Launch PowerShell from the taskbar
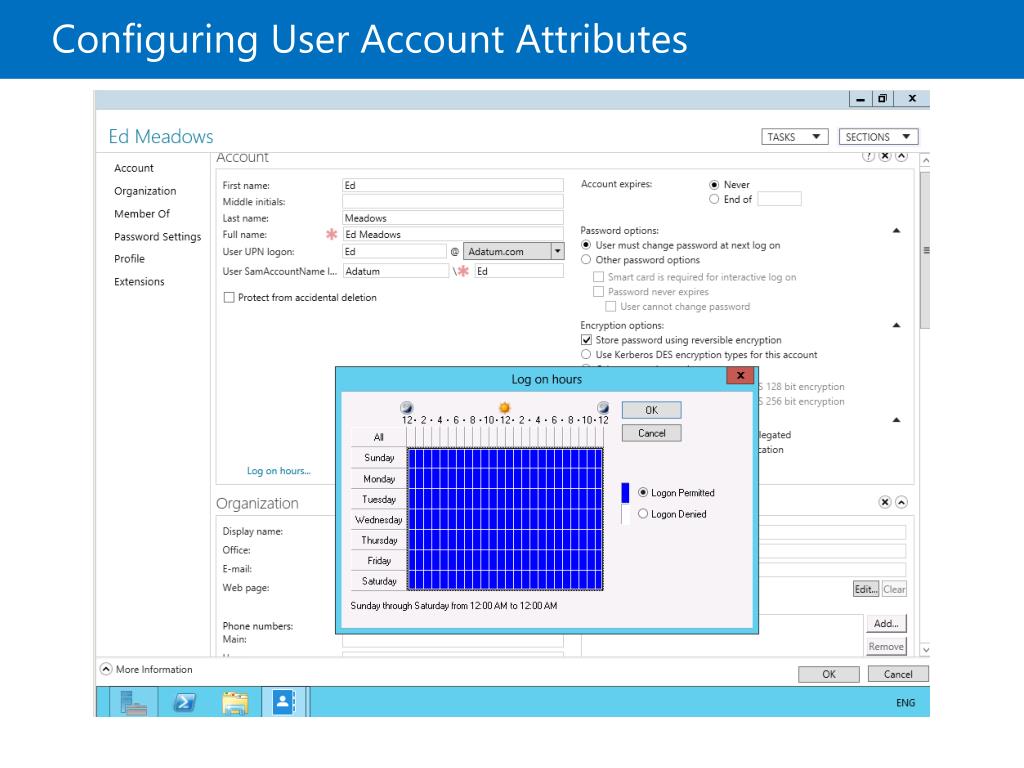Image resolution: width=1024 pixels, height=768 pixels. point(184,703)
